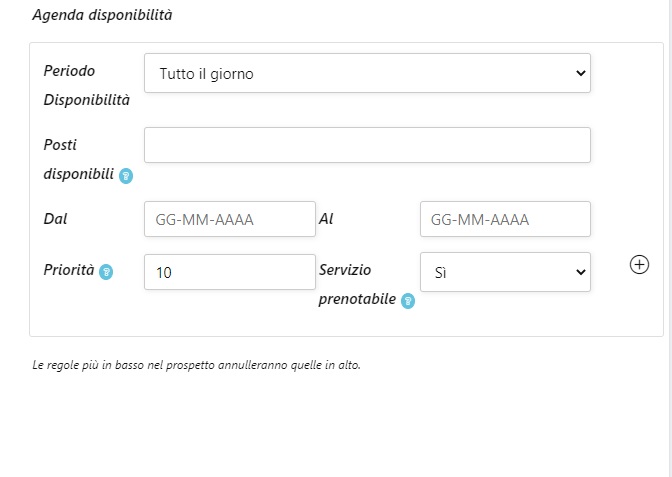Click the note about rules overriding
672x477 pixels.
pyautogui.click(x=196, y=365)
